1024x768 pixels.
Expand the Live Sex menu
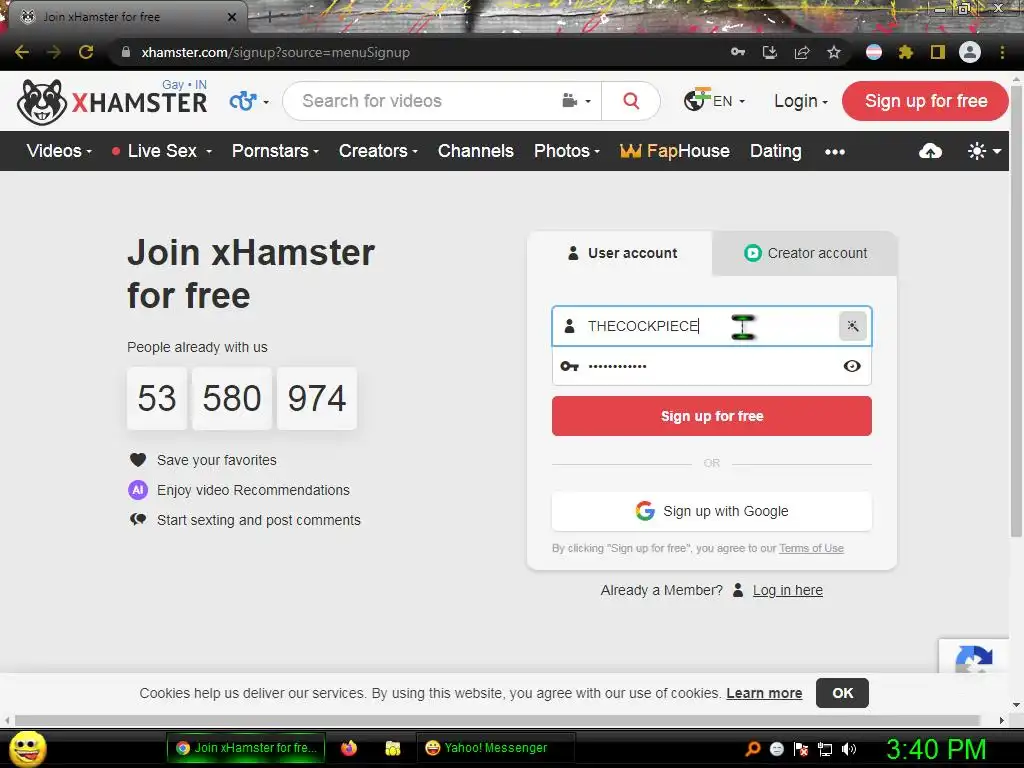pyautogui.click(x=162, y=151)
